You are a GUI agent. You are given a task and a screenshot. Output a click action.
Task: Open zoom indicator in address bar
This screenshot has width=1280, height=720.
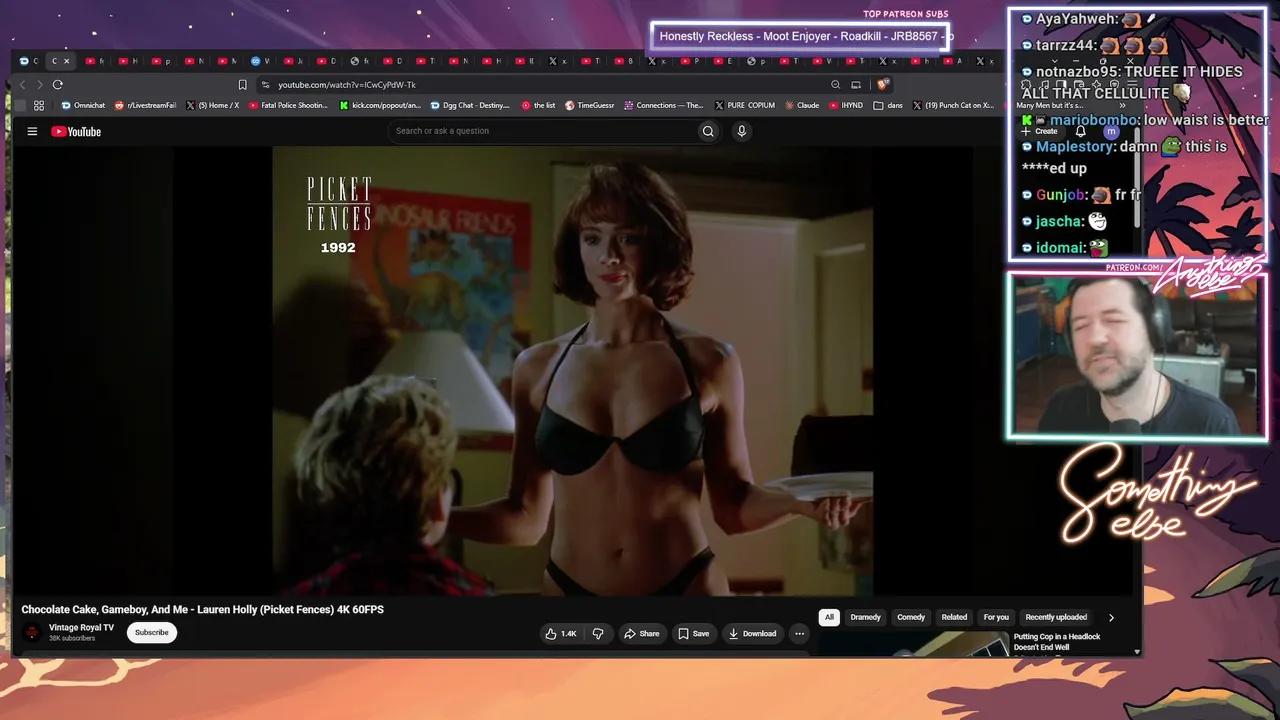835,85
